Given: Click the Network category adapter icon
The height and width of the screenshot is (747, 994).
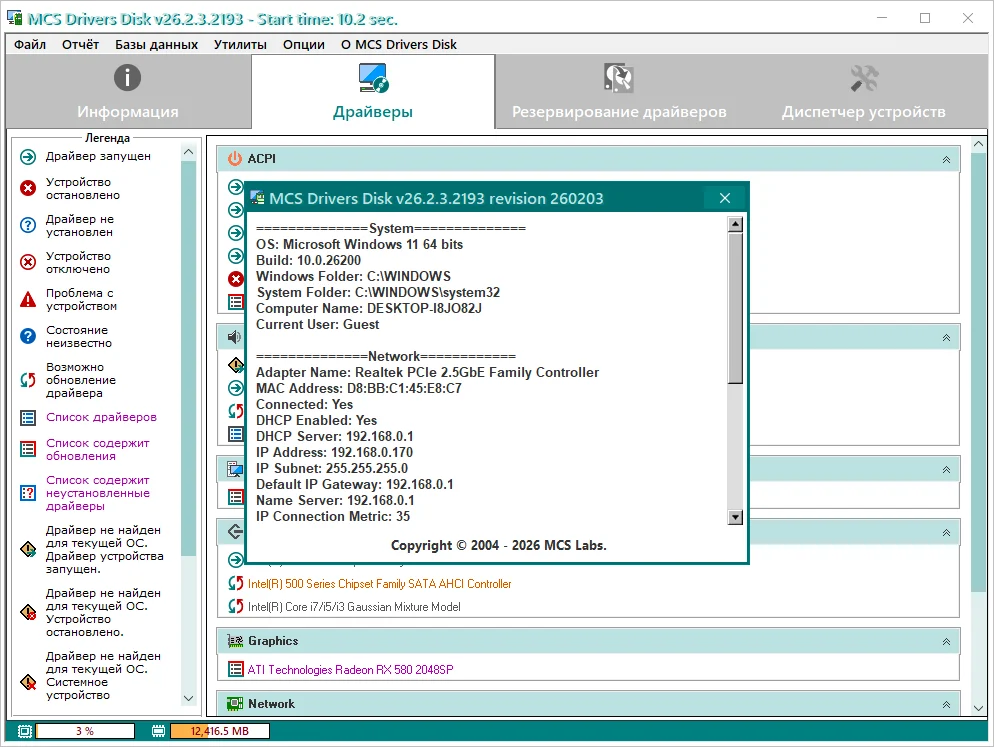Looking at the screenshot, I should point(235,704).
